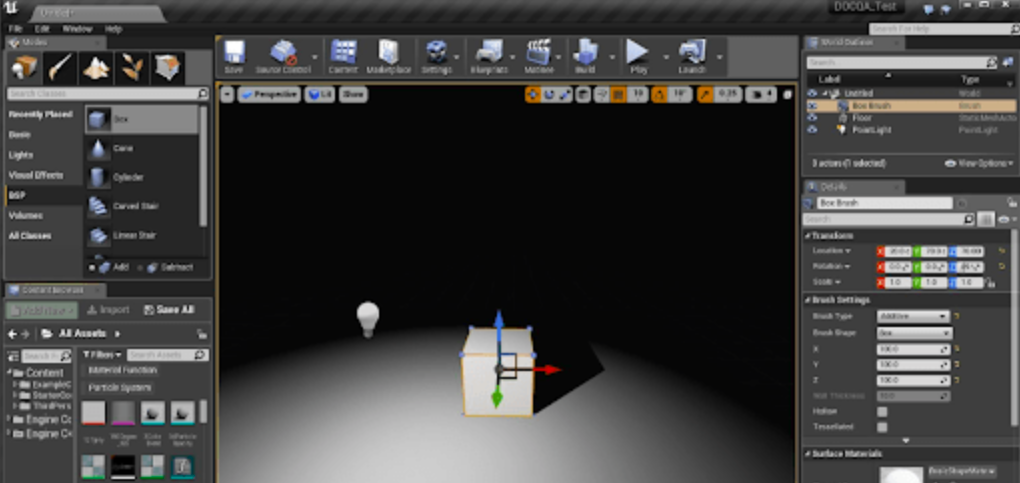
Task: Open View Options in World Outliner
Action: (x=979, y=163)
